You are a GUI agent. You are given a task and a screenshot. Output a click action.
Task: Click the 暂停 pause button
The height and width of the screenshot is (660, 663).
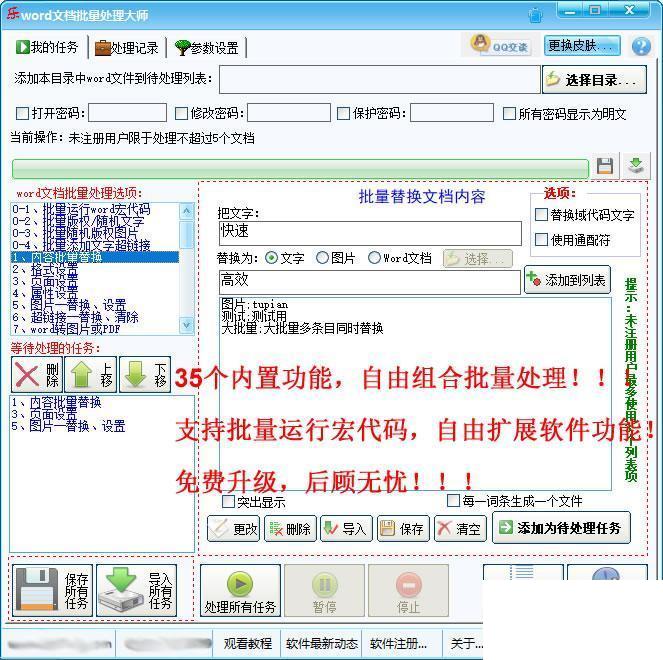[x=324, y=590]
